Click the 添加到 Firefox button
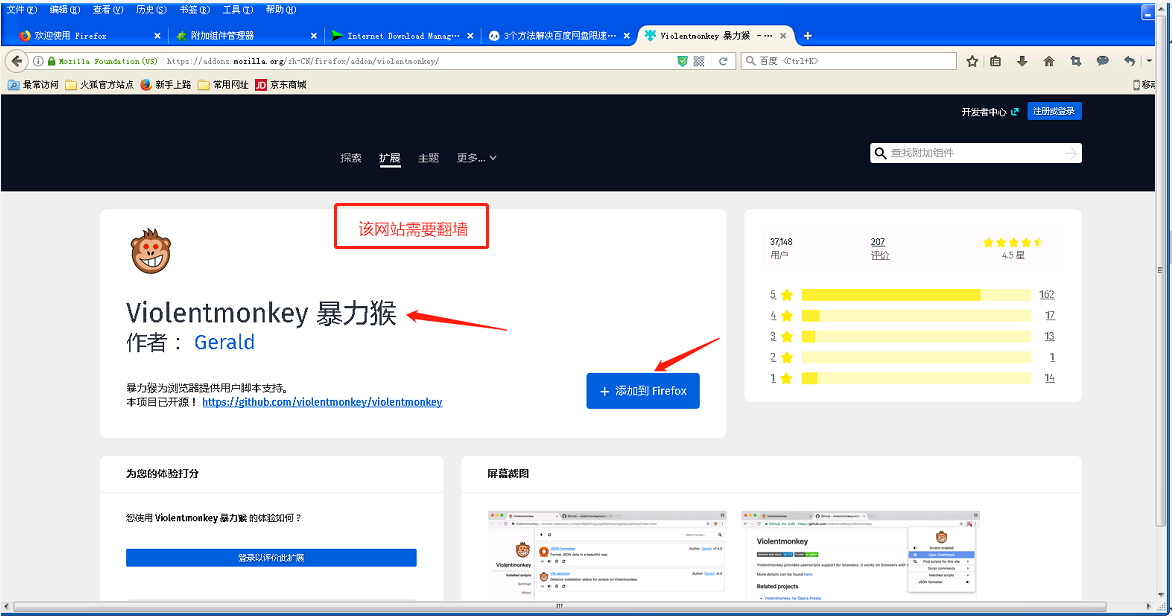Viewport: 1172px width, 616px height. click(643, 391)
